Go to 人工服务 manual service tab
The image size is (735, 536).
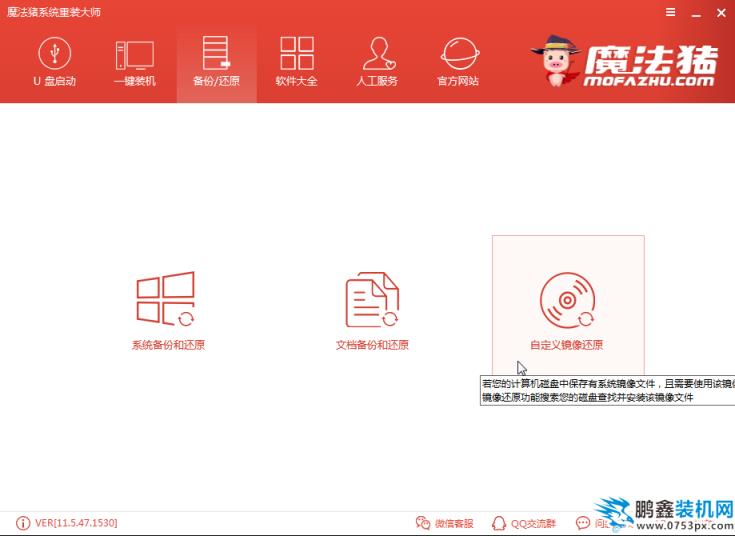[x=378, y=62]
